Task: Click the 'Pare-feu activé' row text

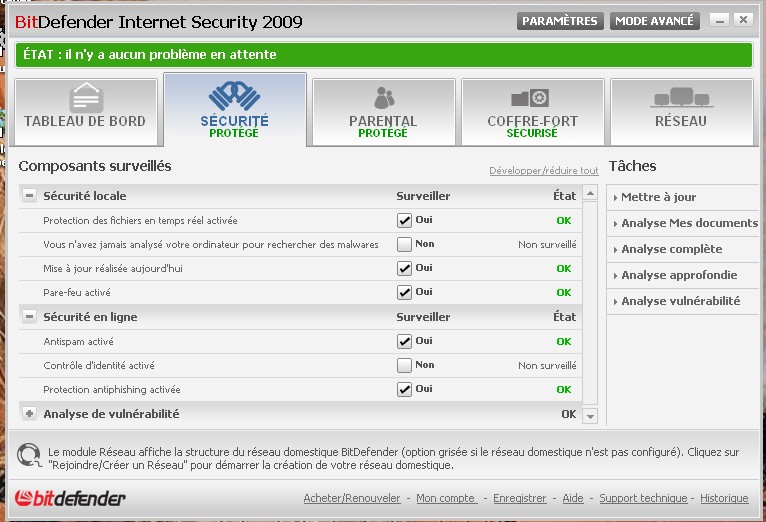Action: 77,292
